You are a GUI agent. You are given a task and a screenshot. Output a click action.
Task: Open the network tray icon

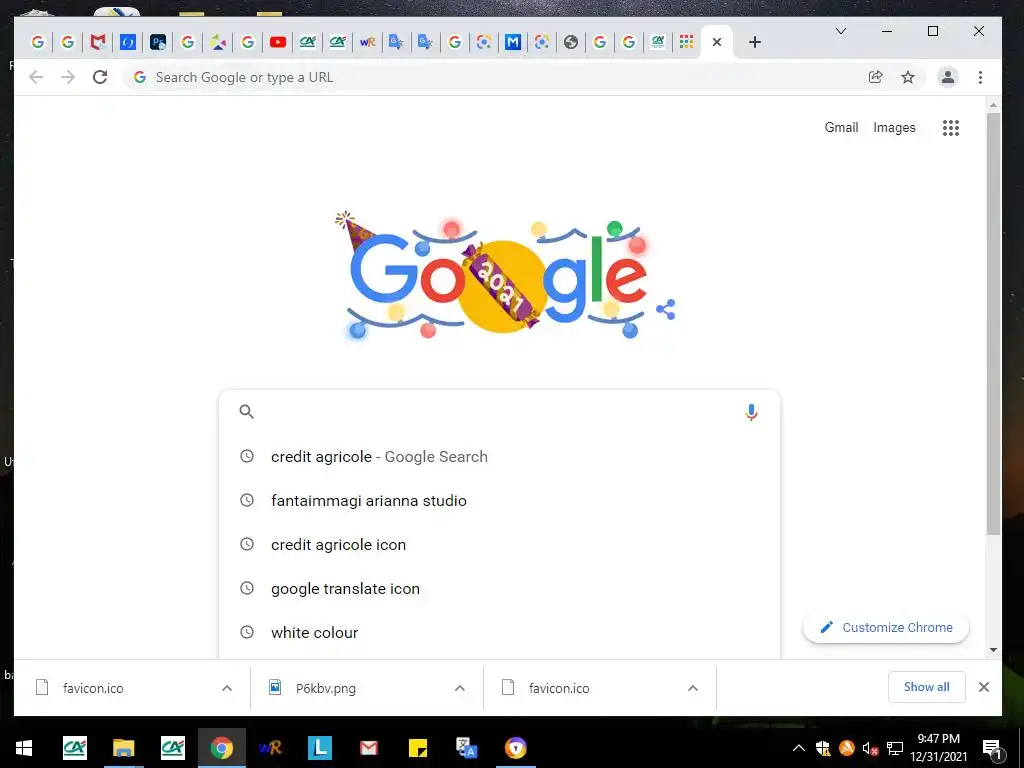pyautogui.click(x=895, y=748)
